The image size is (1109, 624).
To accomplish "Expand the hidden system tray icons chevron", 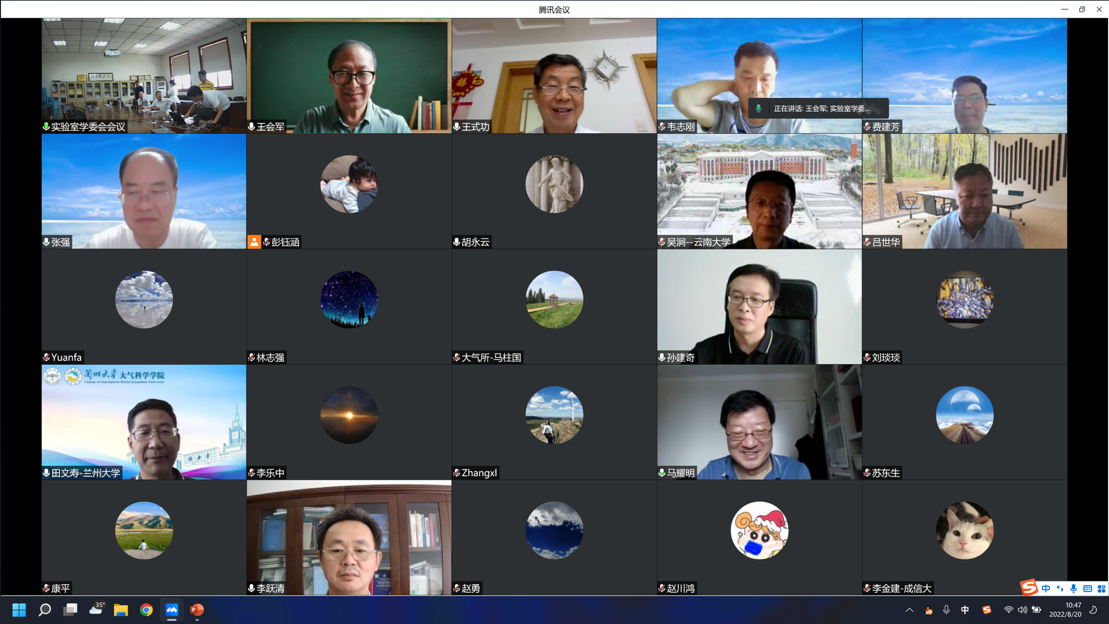I will click(909, 610).
